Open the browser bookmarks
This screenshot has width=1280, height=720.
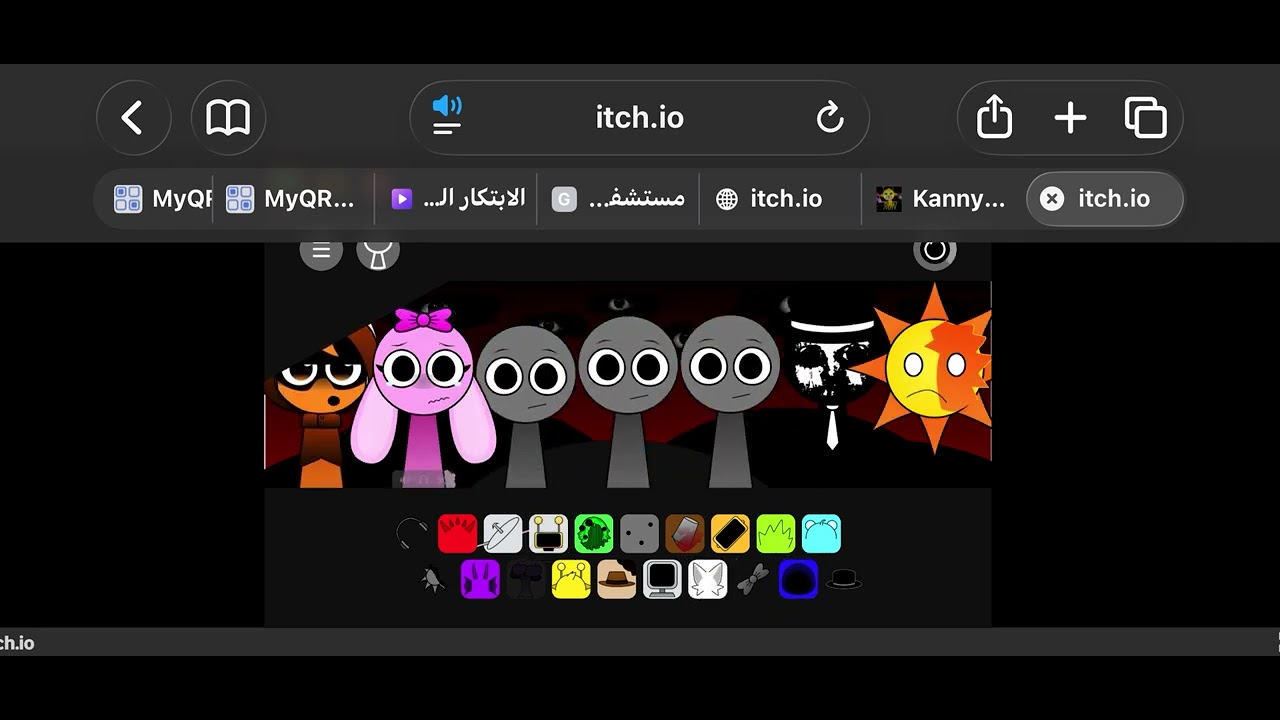[x=228, y=118]
